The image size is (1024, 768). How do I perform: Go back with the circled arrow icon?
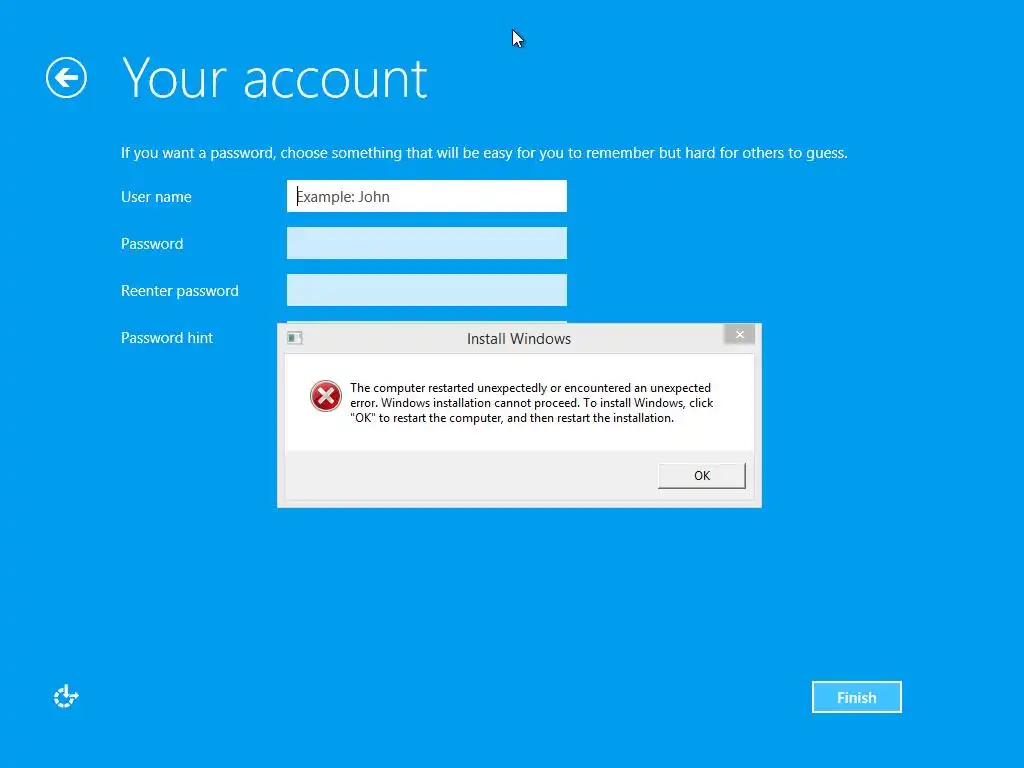pos(66,78)
